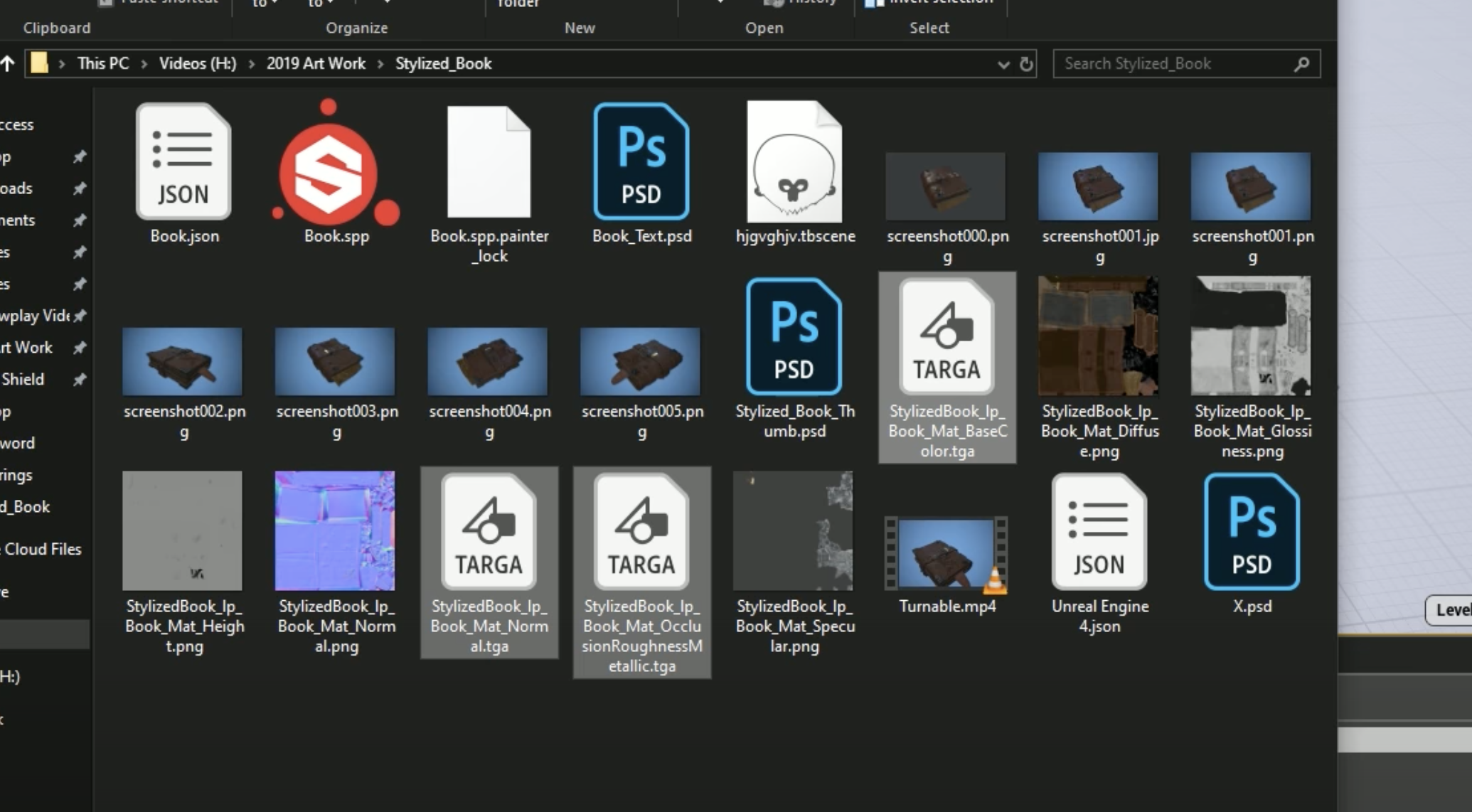The width and height of the screenshot is (1472, 812).
Task: Click the Book.spp.painter_lock blank file
Action: coord(489,164)
